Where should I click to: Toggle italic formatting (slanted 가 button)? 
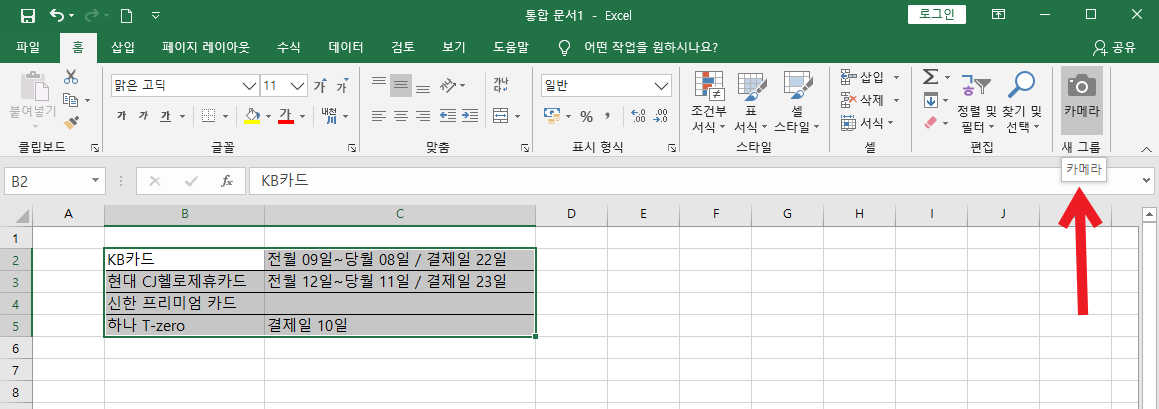tap(143, 115)
